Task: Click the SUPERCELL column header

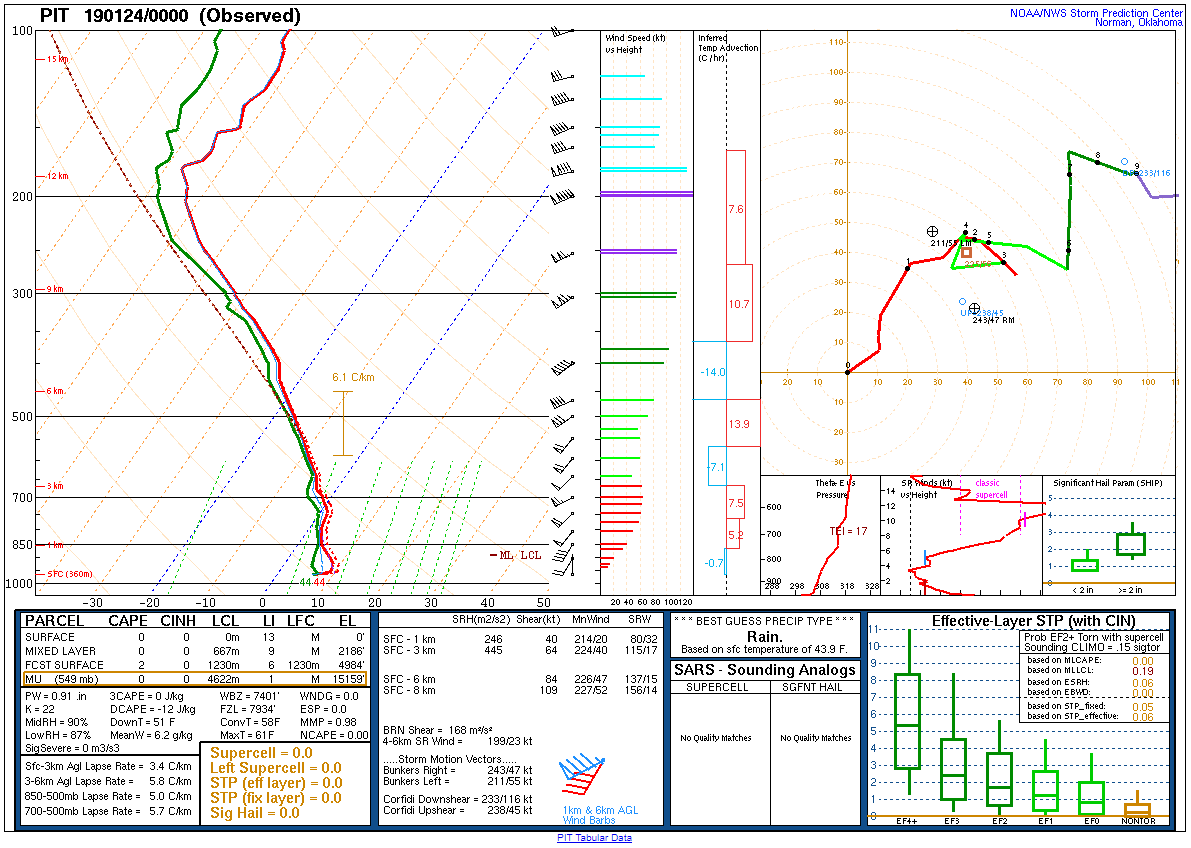Action: pos(717,688)
